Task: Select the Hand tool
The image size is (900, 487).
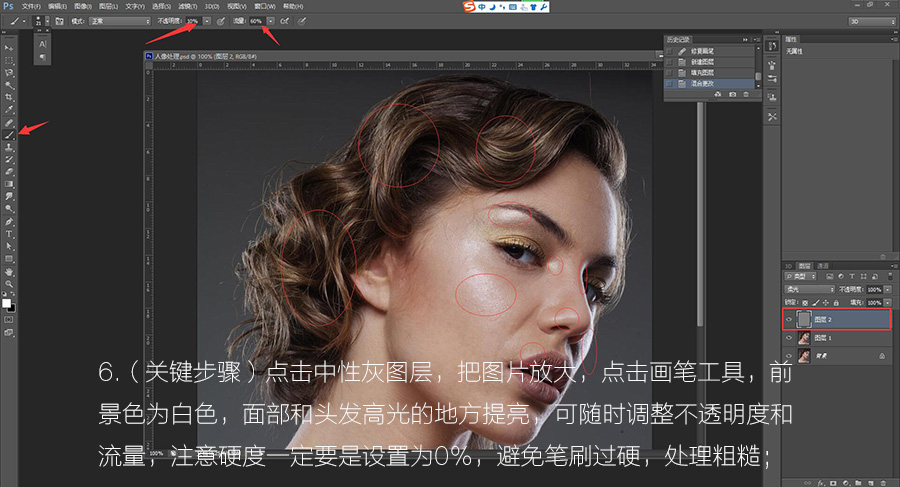Action: point(9,272)
